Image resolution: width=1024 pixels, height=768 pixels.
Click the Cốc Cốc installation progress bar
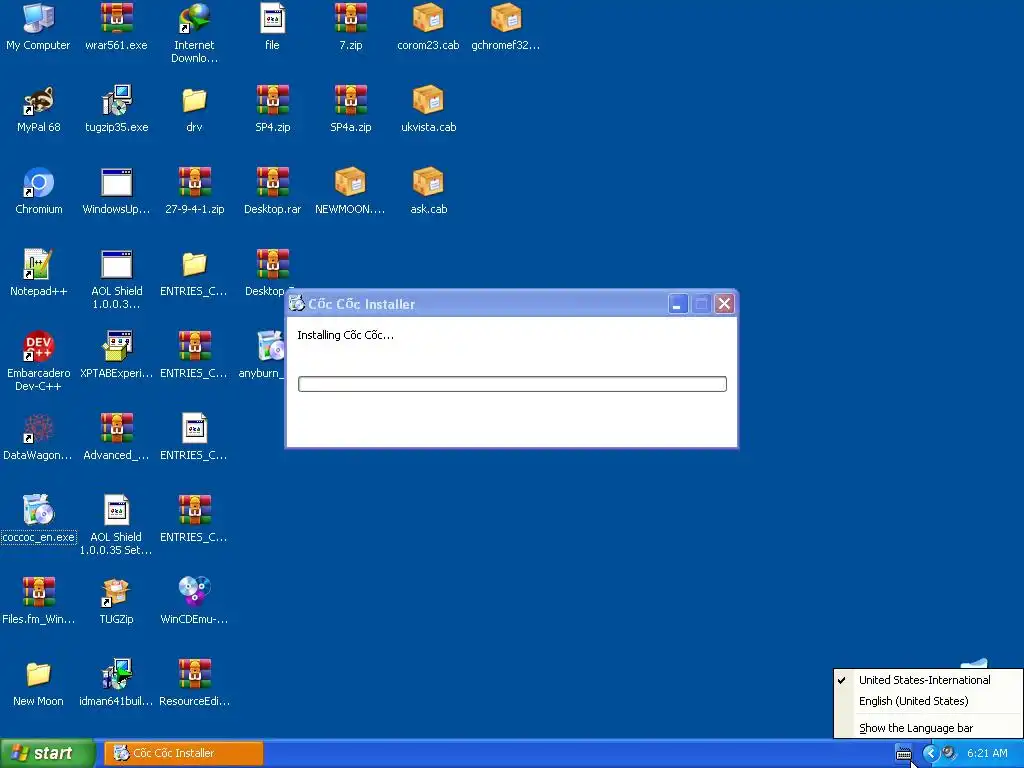click(512, 384)
